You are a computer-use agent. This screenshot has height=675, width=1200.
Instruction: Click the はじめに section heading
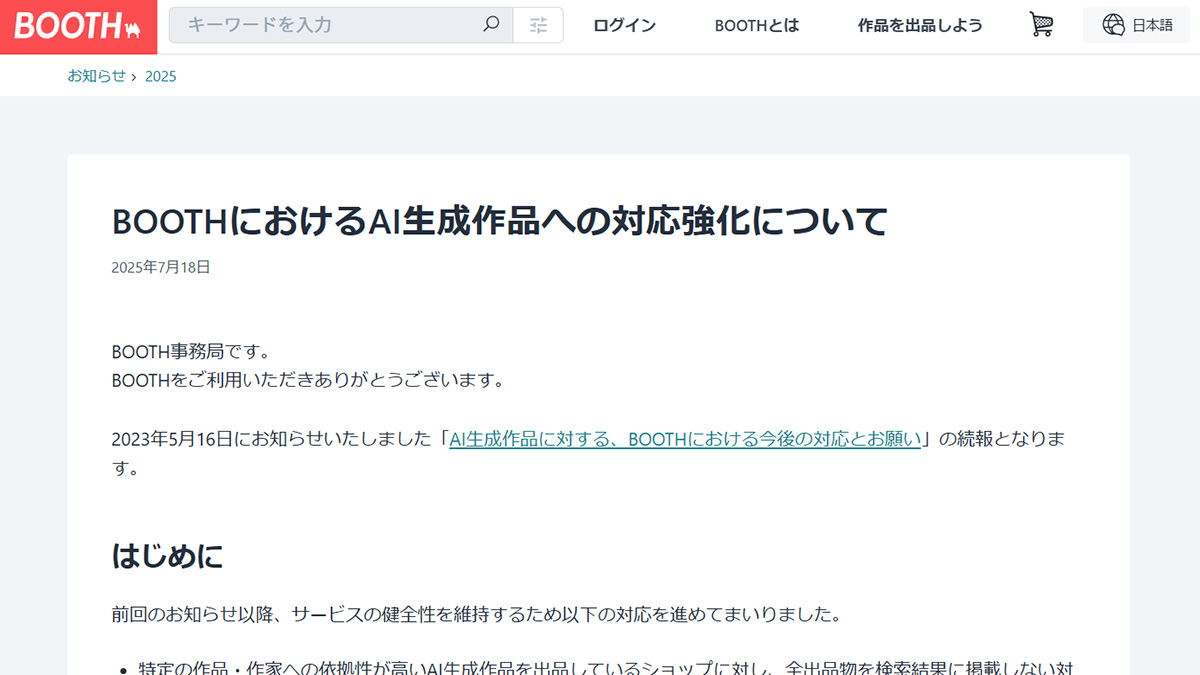pyautogui.click(x=165, y=555)
